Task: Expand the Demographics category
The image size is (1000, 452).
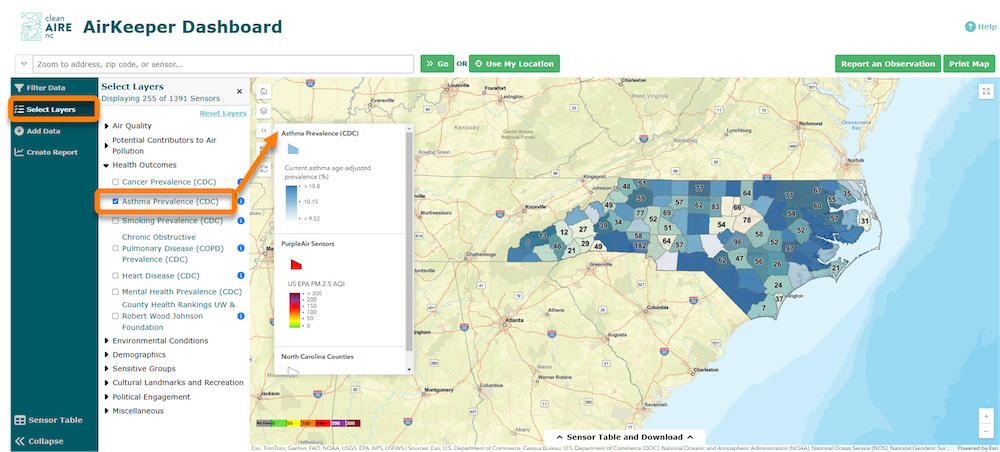Action: (106, 354)
